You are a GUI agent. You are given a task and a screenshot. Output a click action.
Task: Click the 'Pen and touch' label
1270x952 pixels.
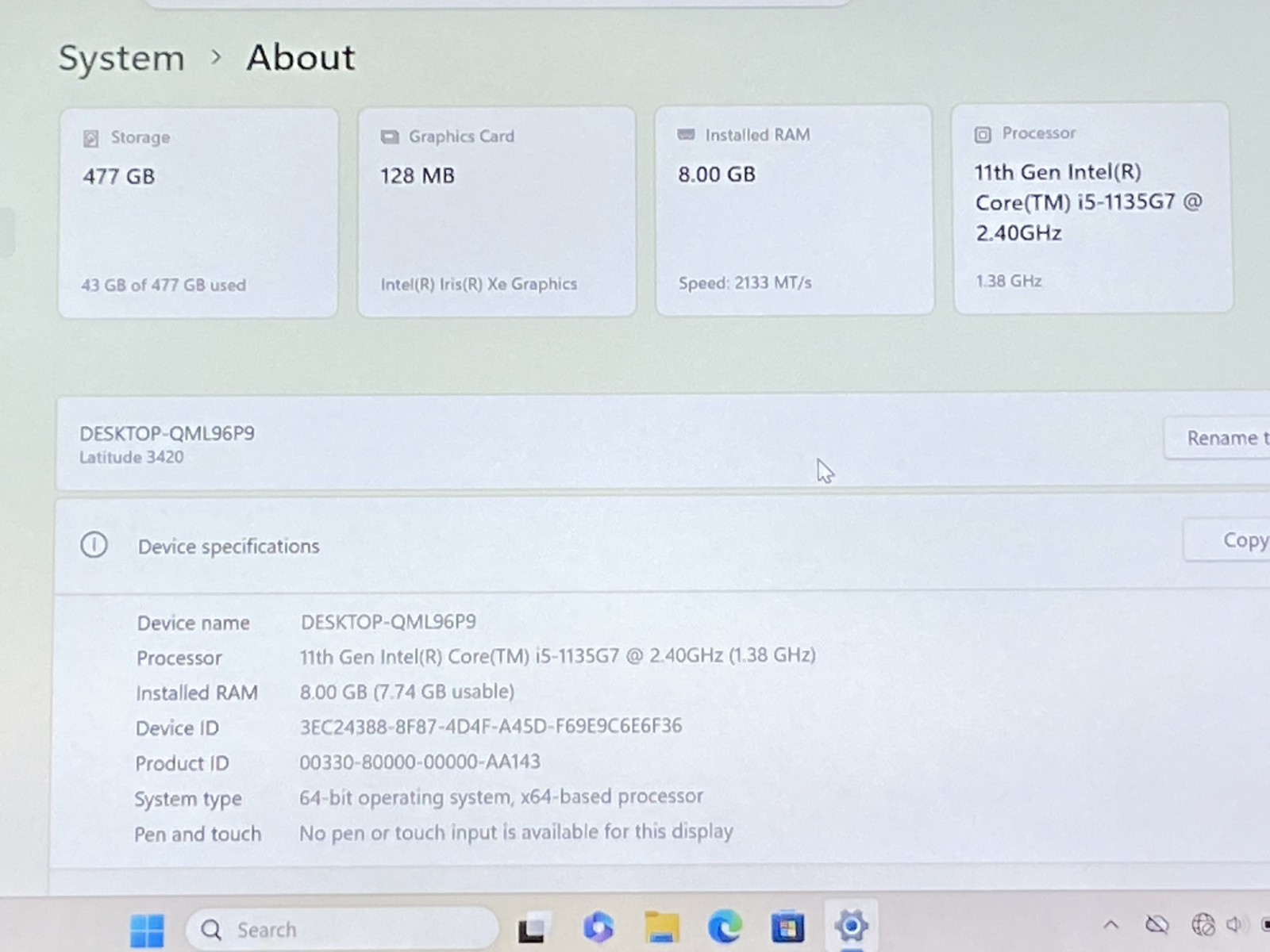198,834
